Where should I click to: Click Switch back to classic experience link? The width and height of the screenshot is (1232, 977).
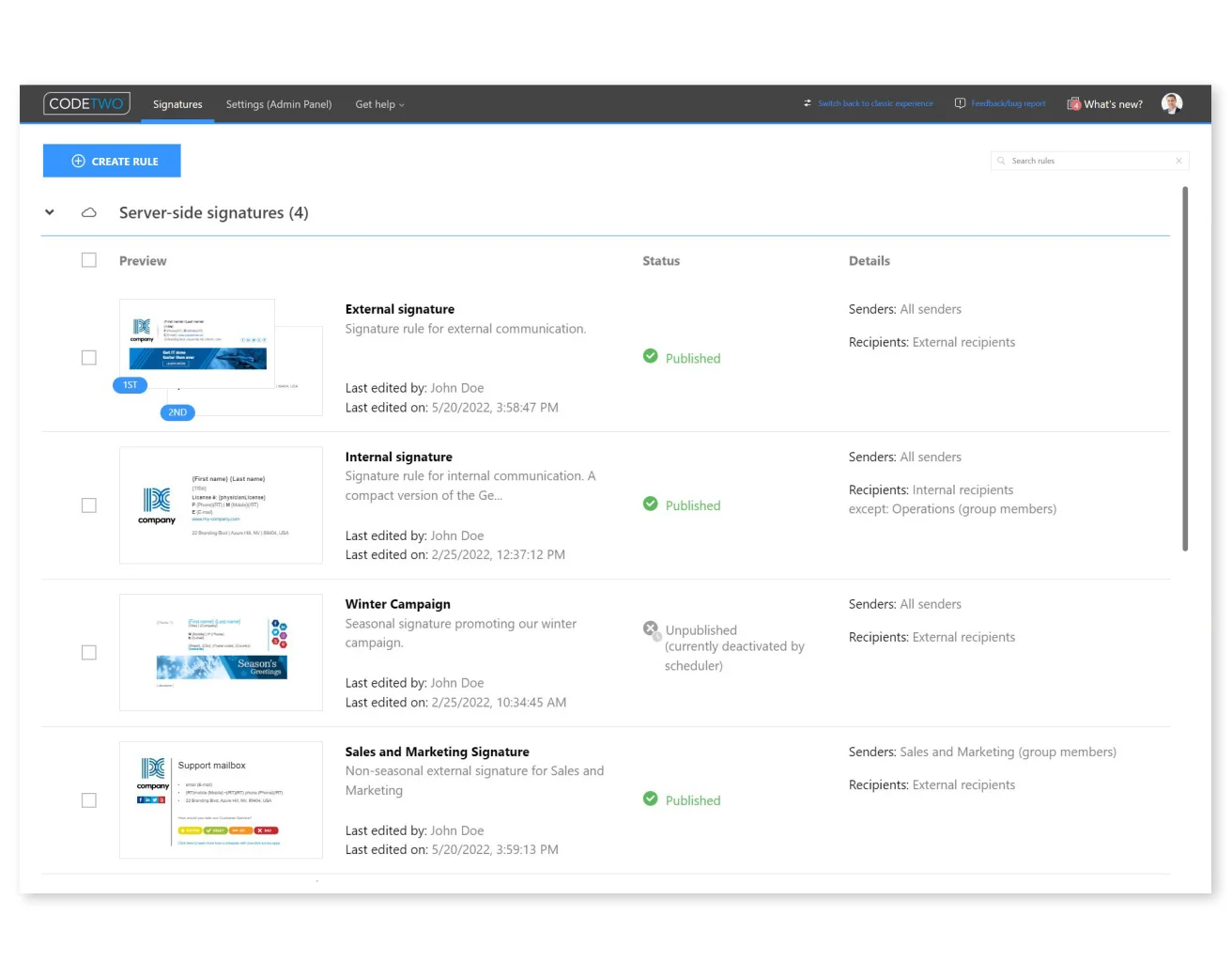click(x=875, y=103)
